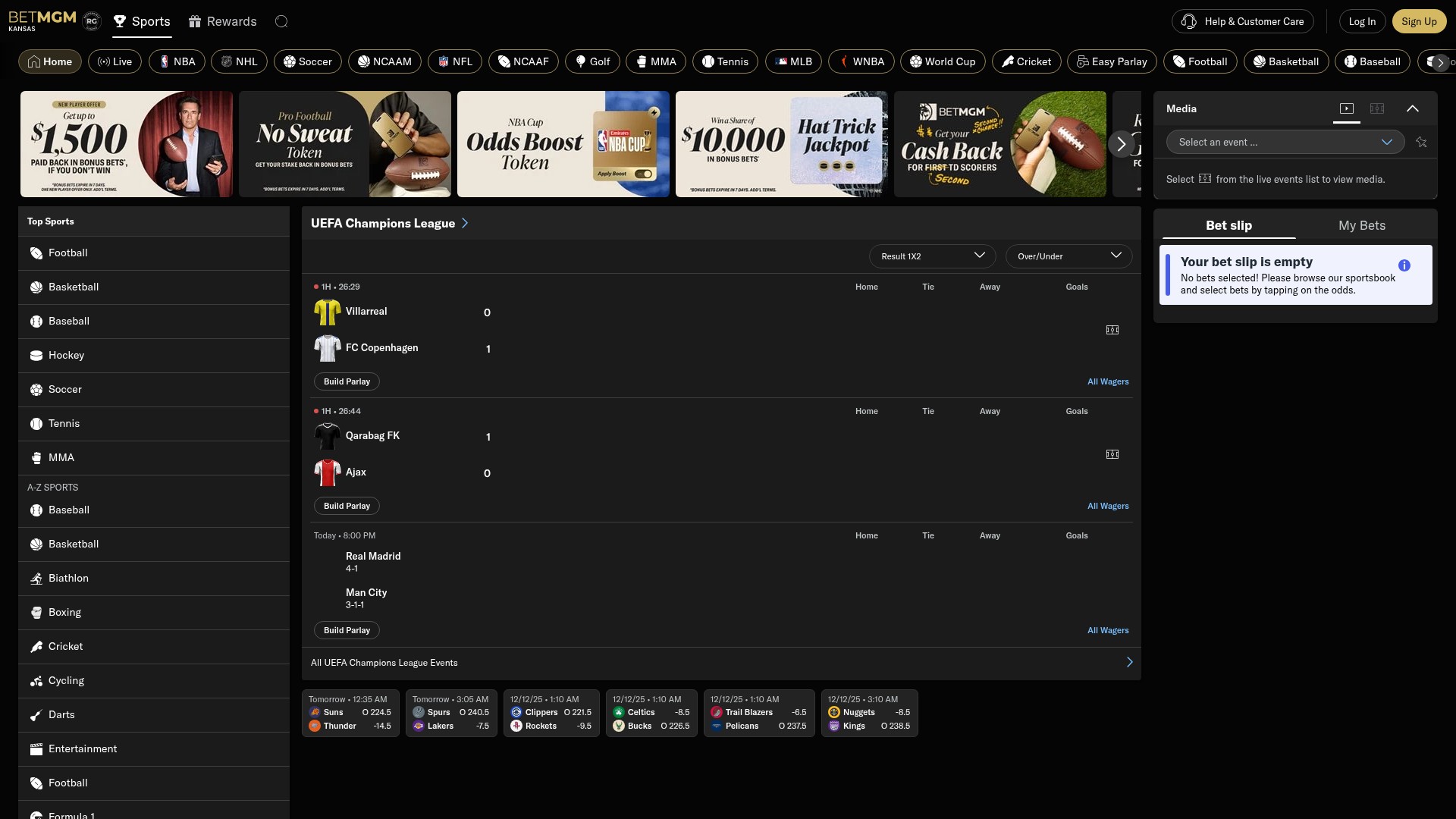Open the Clippers vs Rockets game card
This screenshot has width=1456, height=819.
551,713
